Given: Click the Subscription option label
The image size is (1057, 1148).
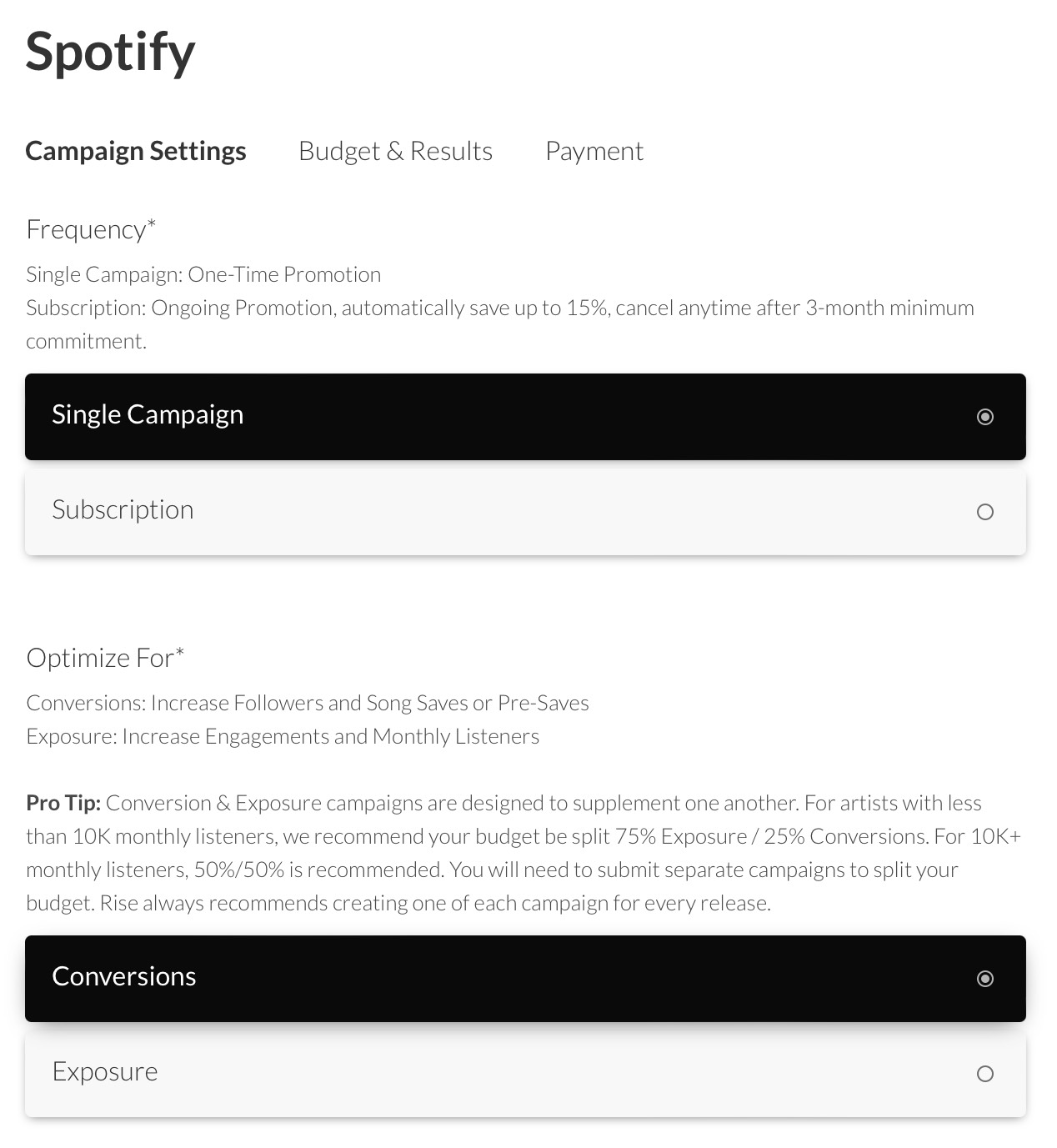Looking at the screenshot, I should tap(123, 509).
